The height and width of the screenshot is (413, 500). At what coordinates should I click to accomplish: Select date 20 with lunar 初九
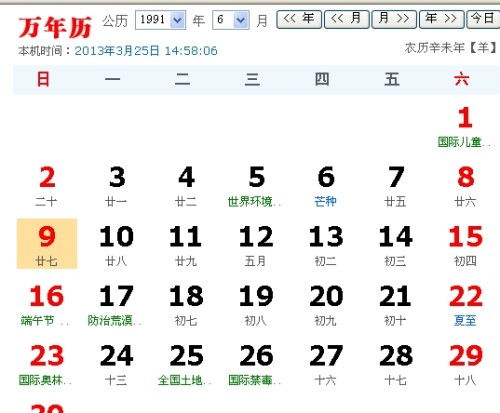pyautogui.click(x=326, y=305)
